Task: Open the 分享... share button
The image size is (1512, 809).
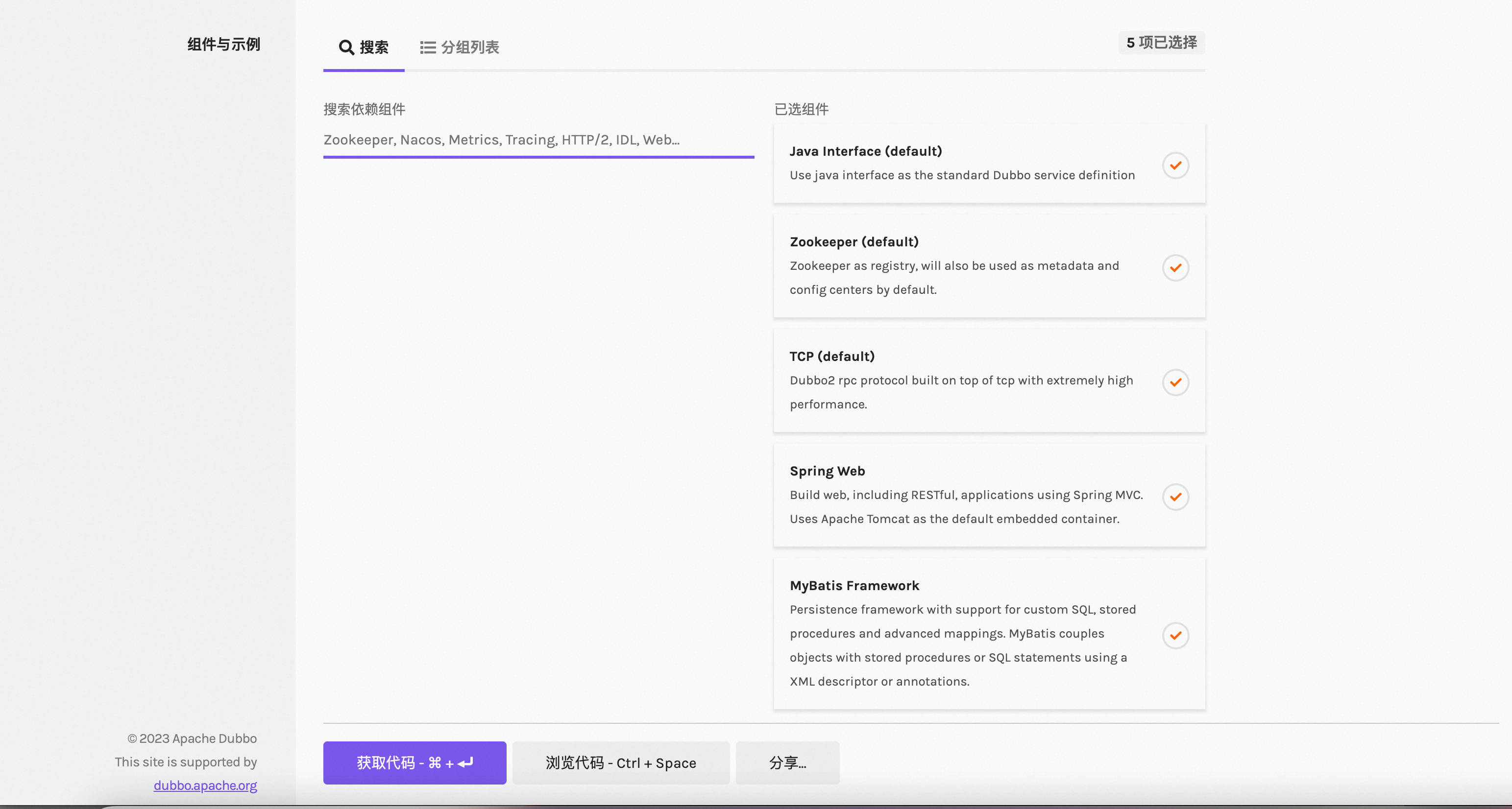Action: 787,762
